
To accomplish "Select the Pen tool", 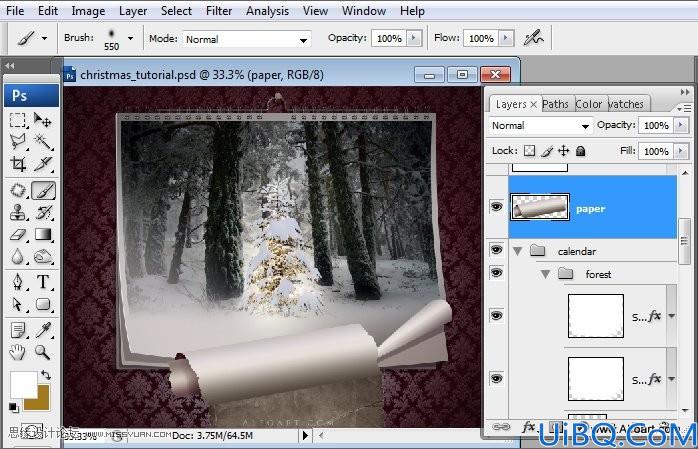I will click(x=18, y=282).
